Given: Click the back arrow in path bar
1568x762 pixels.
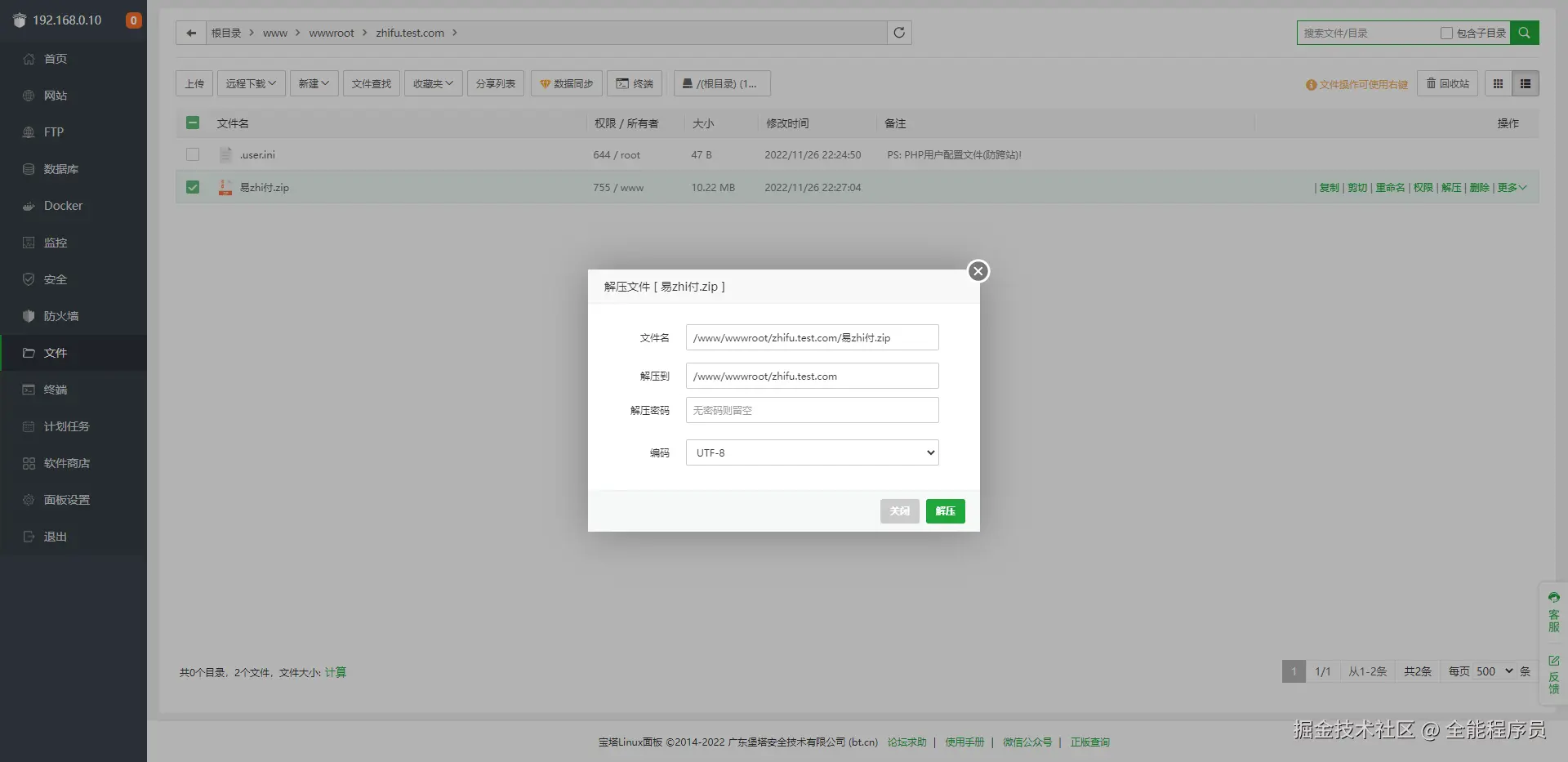Looking at the screenshot, I should (191, 33).
